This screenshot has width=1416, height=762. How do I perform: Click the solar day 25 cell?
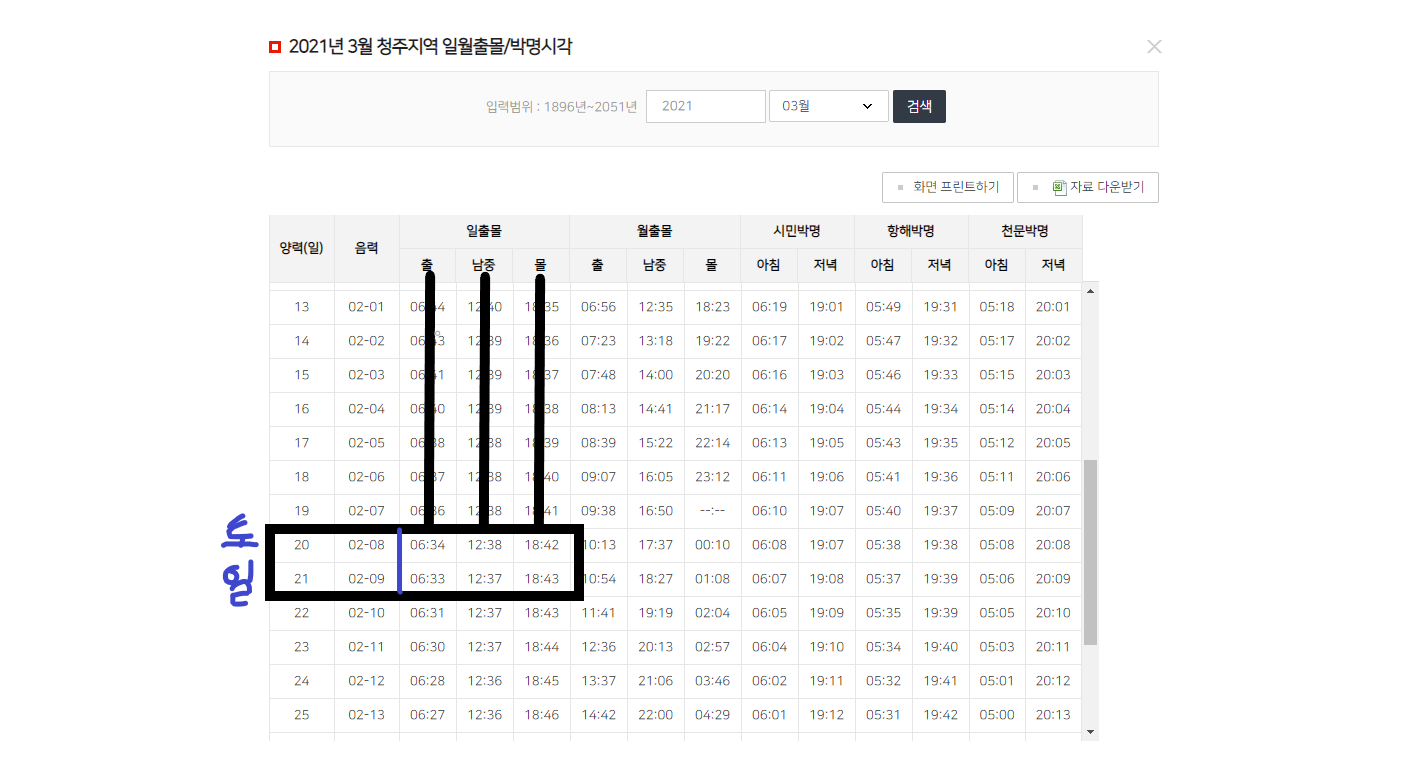302,715
